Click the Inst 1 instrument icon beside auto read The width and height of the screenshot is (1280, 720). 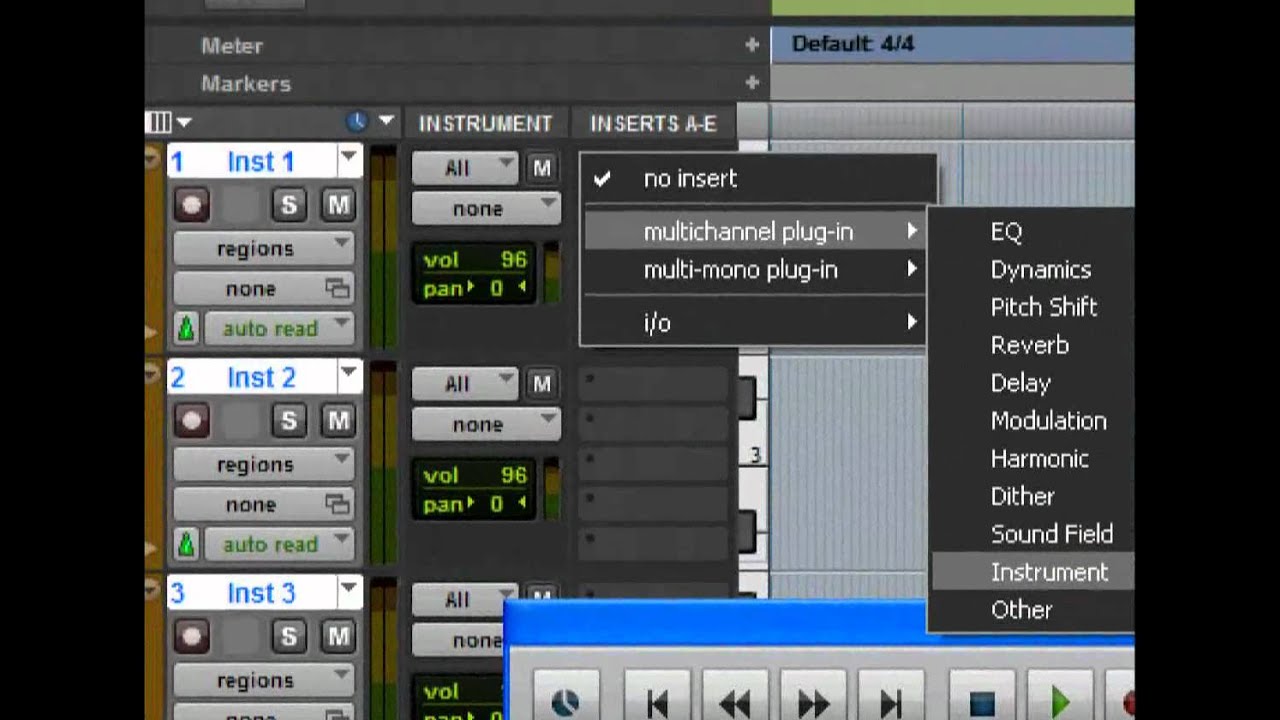[186, 328]
